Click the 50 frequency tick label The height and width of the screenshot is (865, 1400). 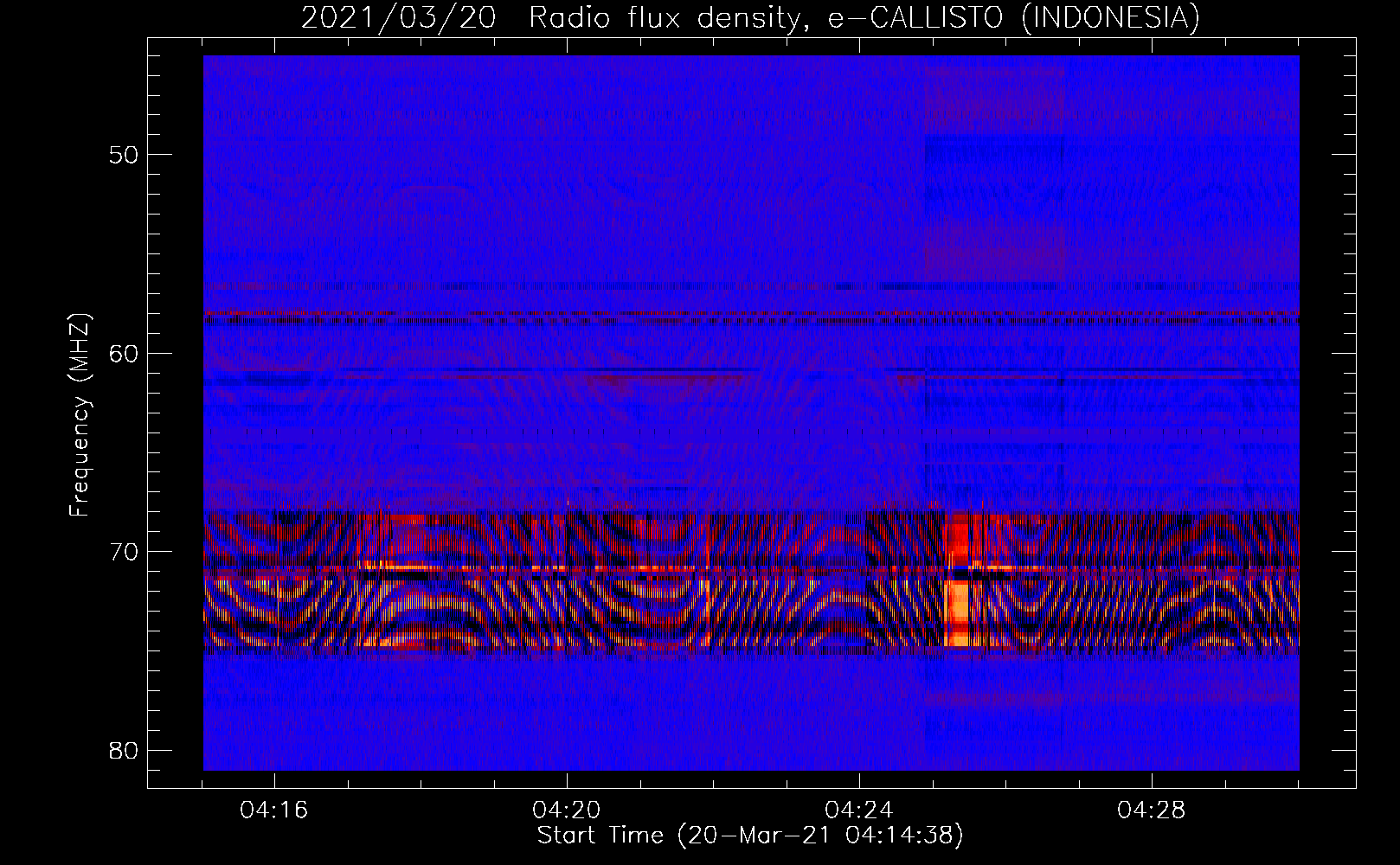[124, 155]
